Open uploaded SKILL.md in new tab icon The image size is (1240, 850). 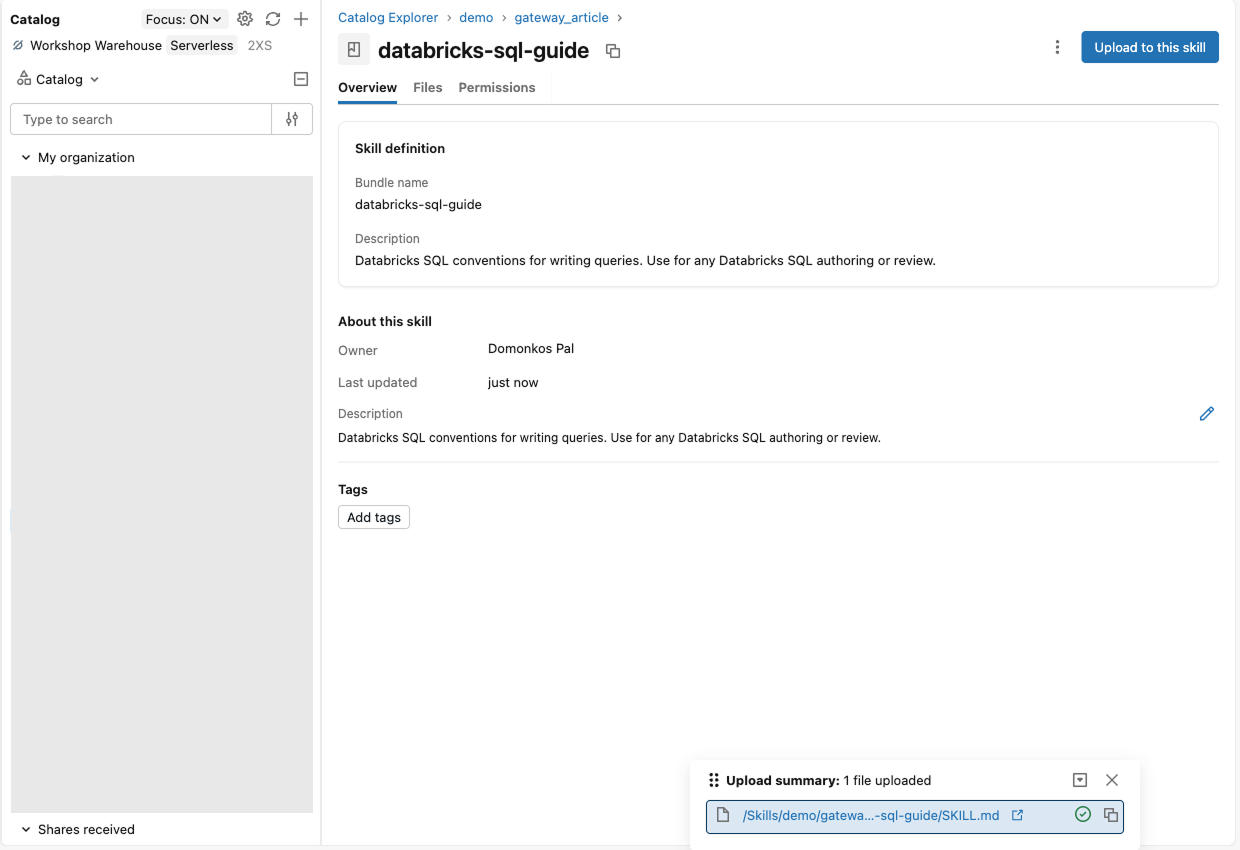coord(1018,815)
